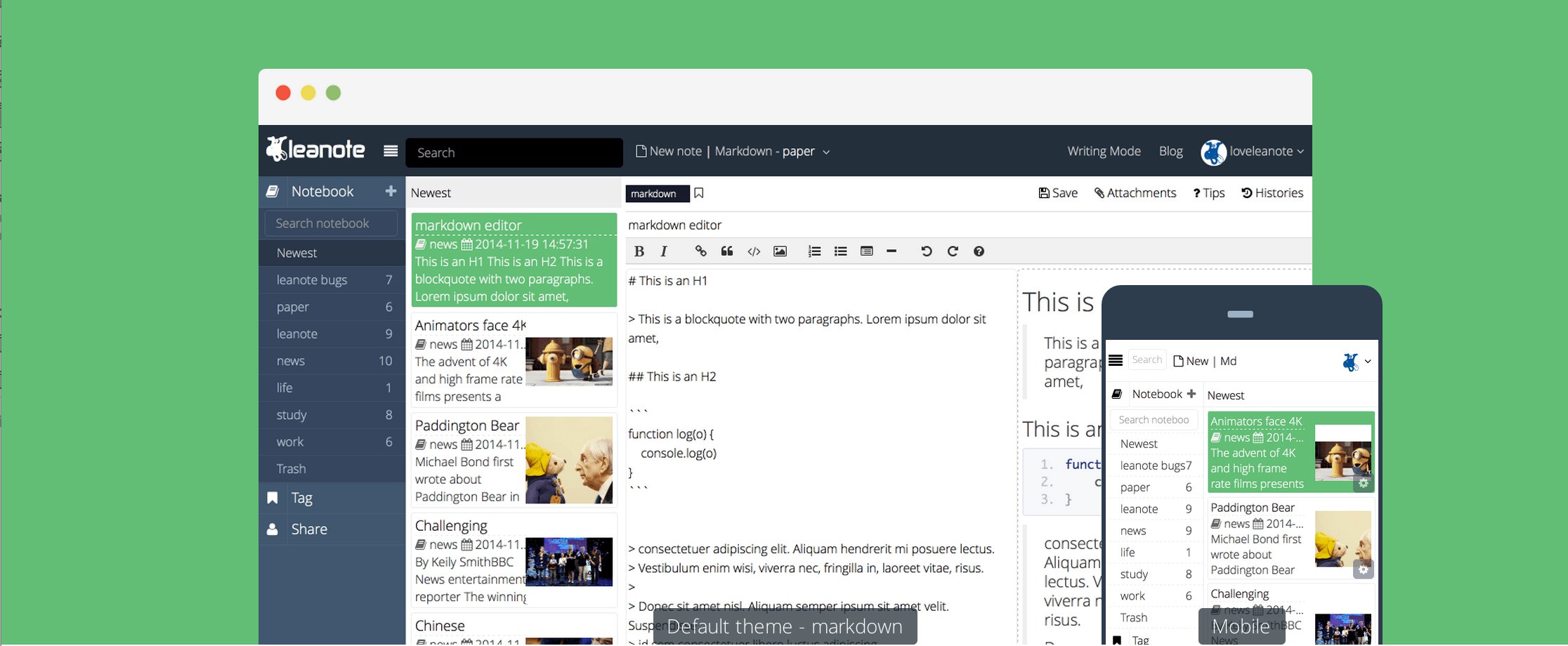Expand the Tag section in the sidebar
Image resolution: width=1568 pixels, height=646 pixels.
pyautogui.click(x=332, y=498)
